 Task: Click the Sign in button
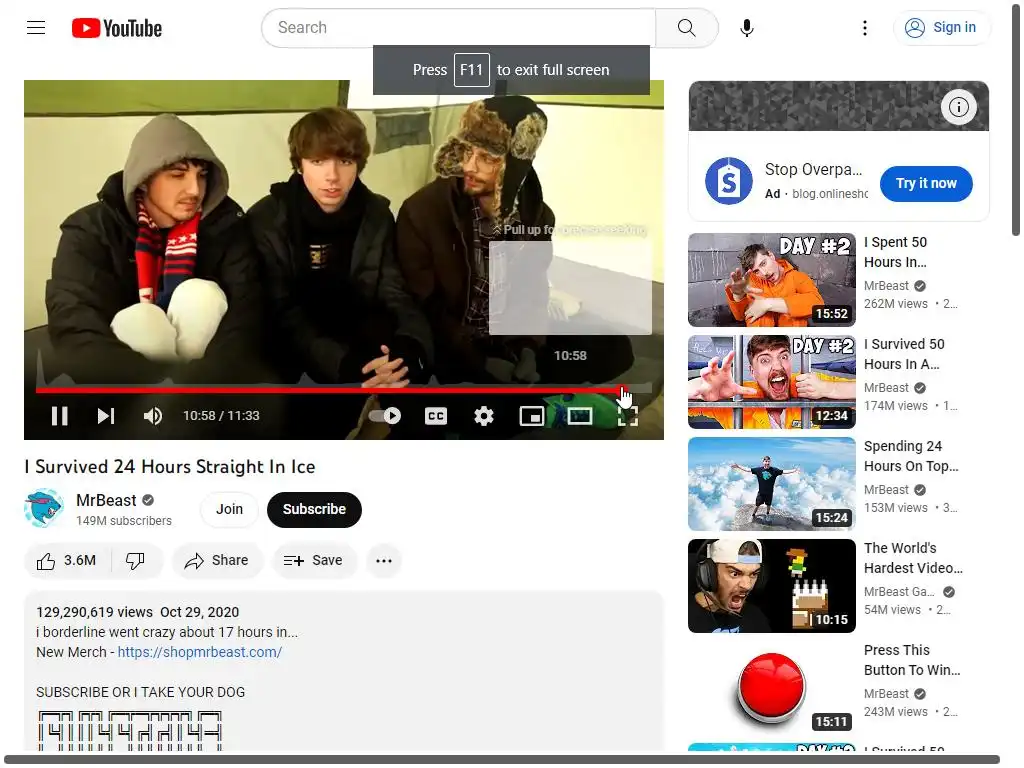(x=941, y=27)
